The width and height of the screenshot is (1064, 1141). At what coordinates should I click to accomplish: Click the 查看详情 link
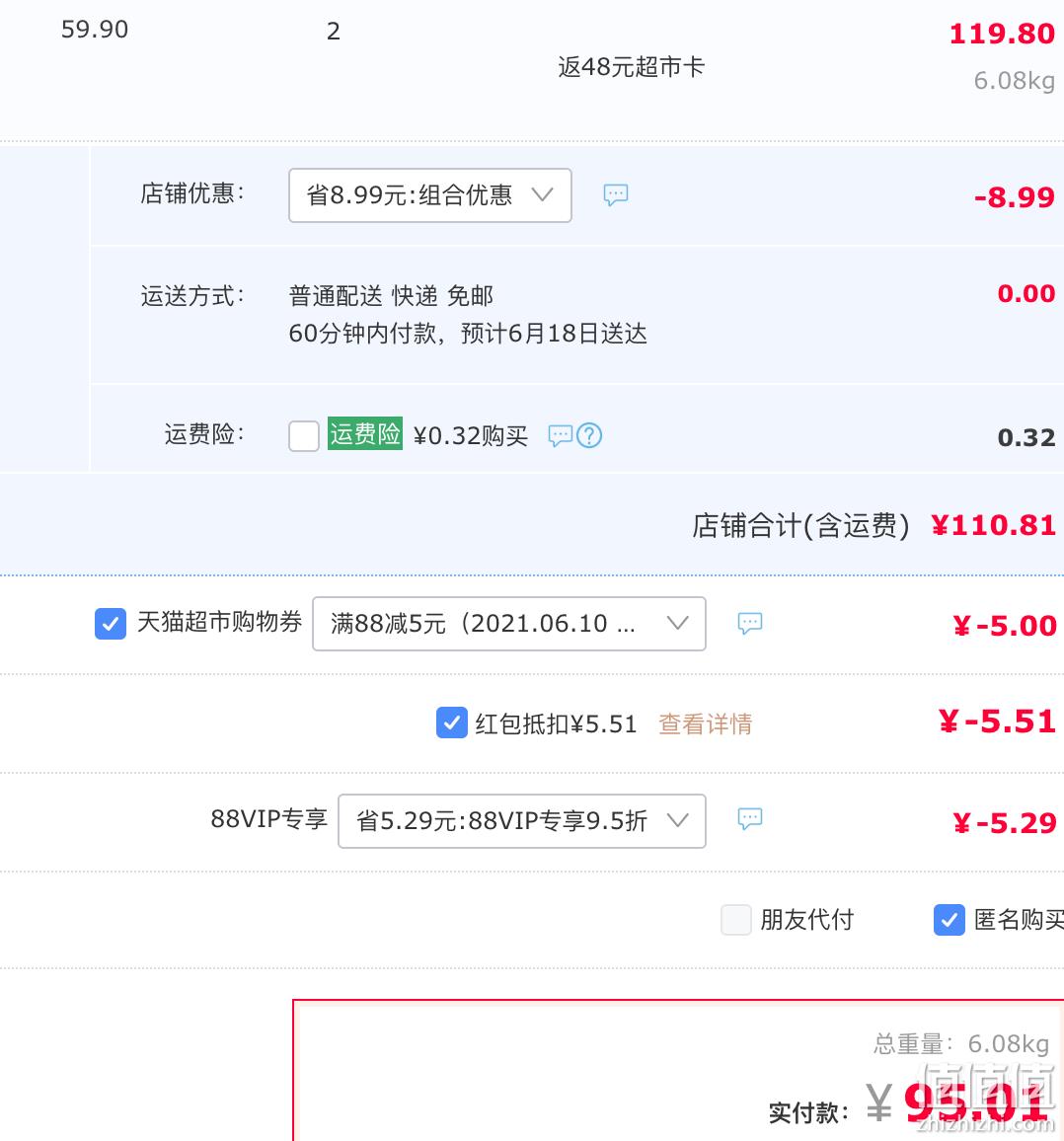coord(705,724)
